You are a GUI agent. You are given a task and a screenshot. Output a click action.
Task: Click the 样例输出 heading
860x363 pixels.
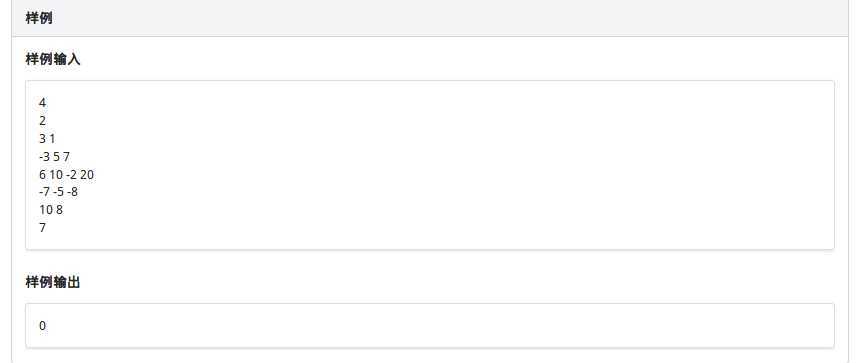[x=53, y=282]
